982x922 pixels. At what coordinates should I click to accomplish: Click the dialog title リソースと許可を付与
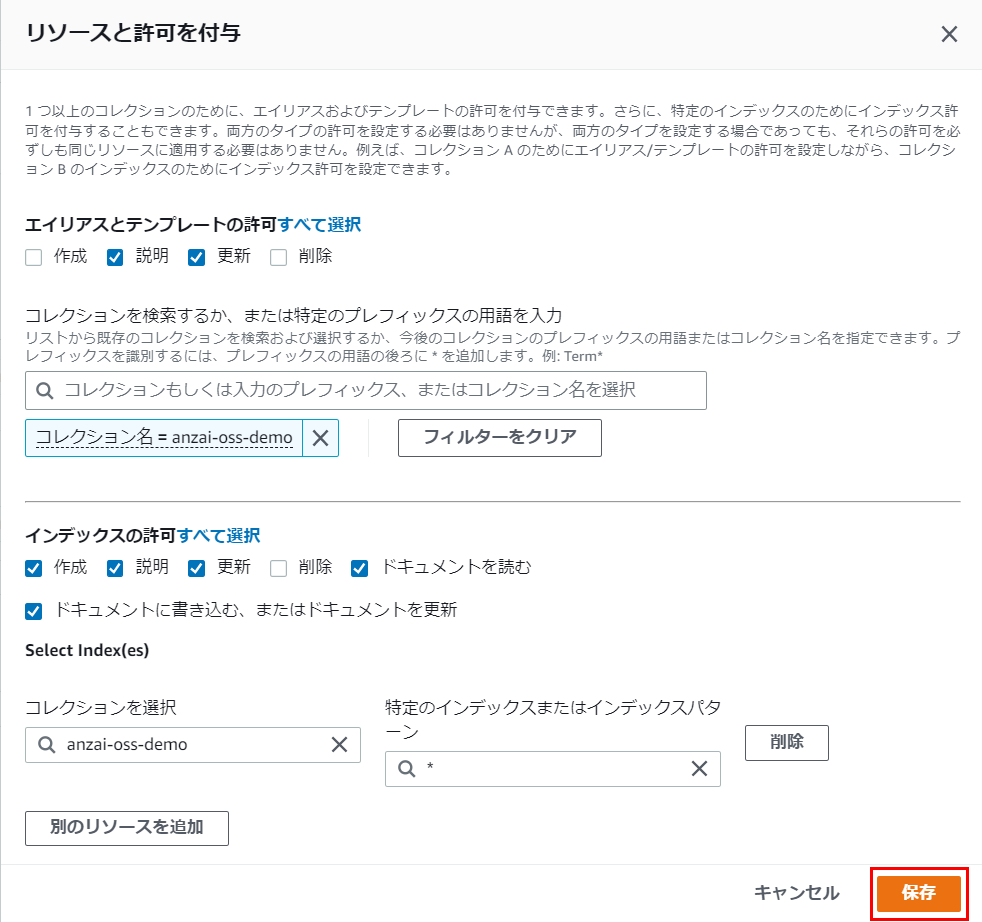coord(133,33)
